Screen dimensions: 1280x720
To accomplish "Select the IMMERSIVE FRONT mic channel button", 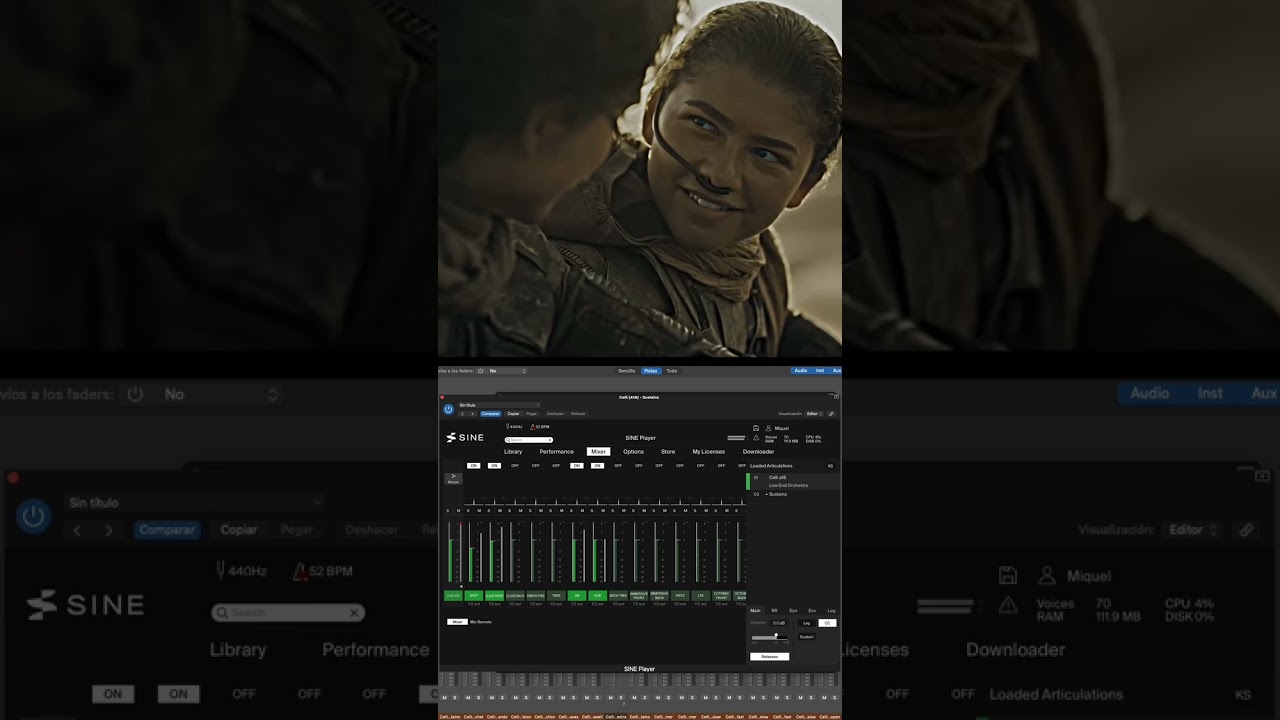I will point(639,596).
